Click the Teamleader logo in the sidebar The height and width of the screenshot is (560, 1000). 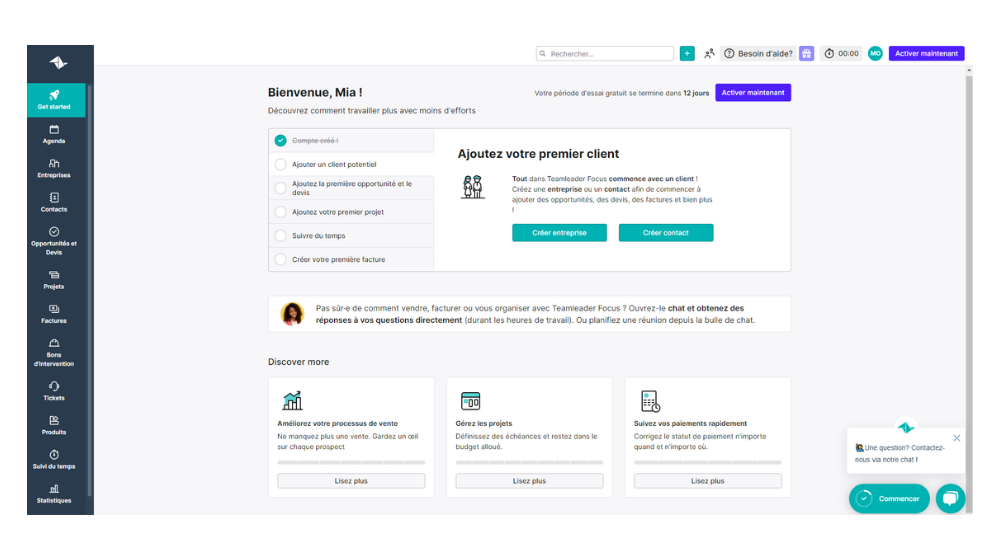pos(58,63)
